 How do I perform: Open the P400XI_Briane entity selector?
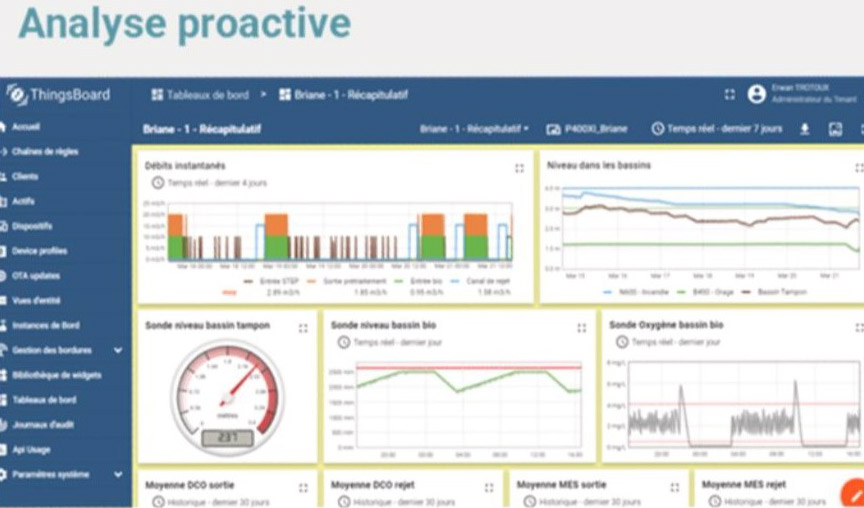tap(587, 129)
